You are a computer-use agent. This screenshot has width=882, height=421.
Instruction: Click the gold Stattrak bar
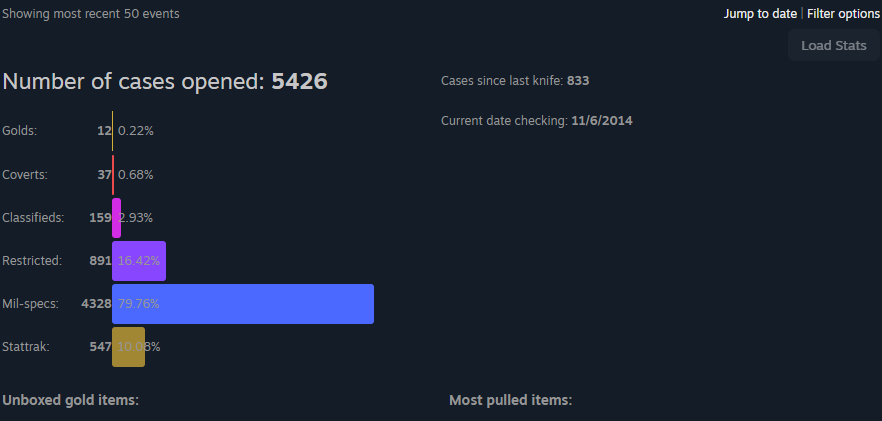[128, 347]
